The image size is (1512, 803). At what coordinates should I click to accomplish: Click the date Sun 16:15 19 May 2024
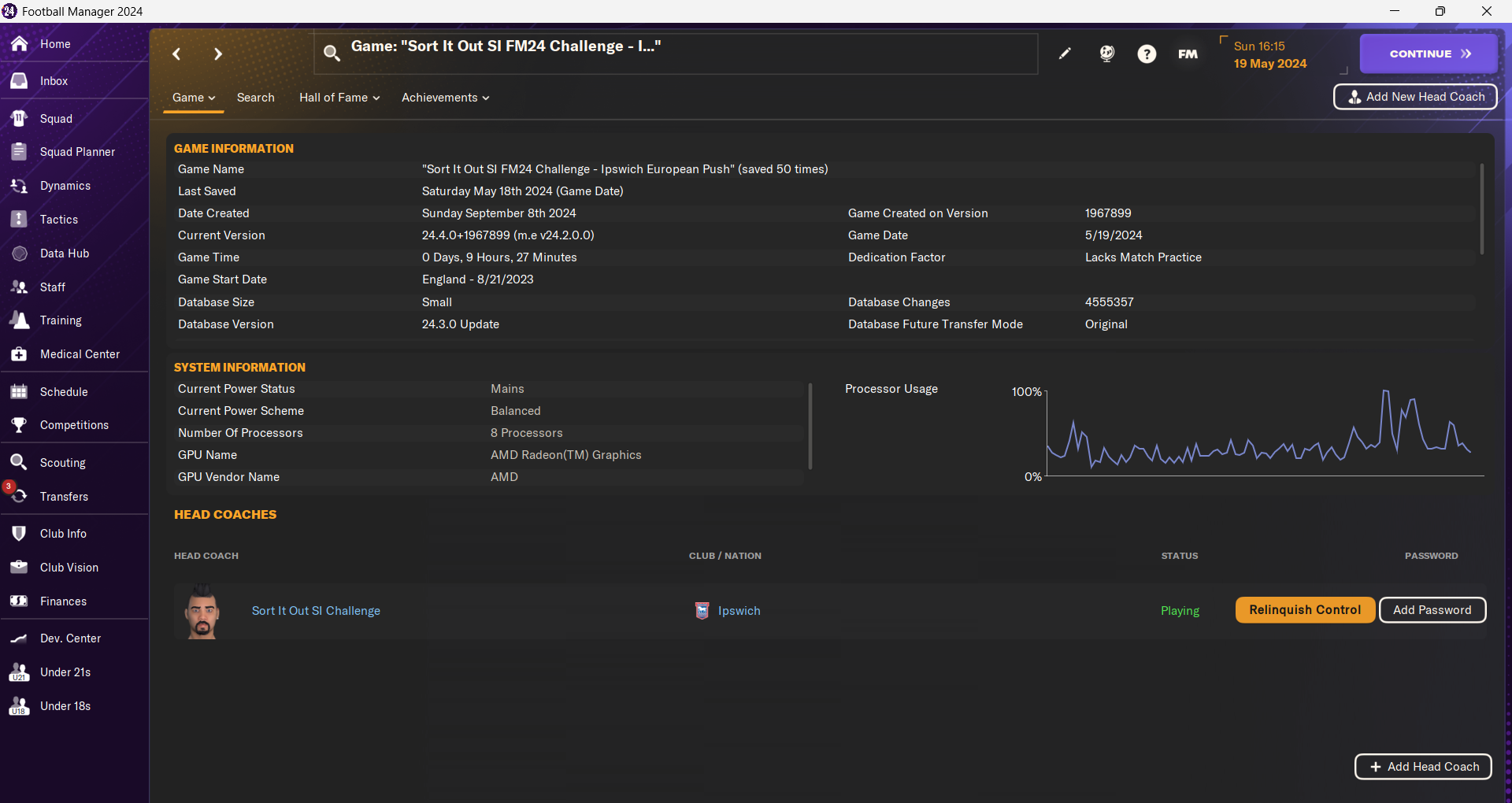(1269, 55)
